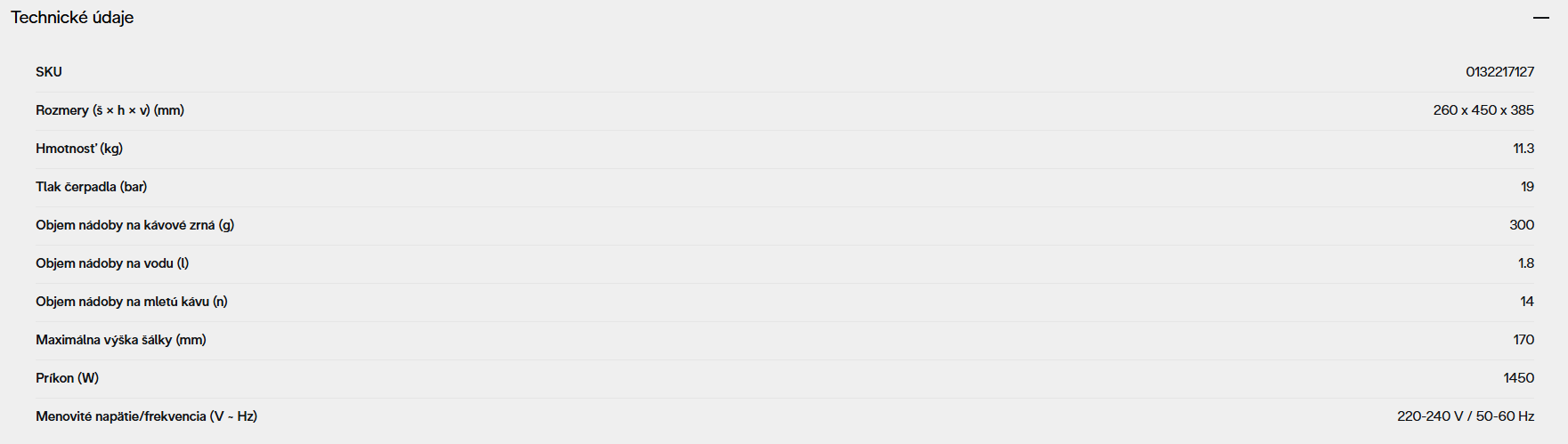This screenshot has width=1568, height=444.
Task: Select the SKU row label
Action: pos(49,72)
